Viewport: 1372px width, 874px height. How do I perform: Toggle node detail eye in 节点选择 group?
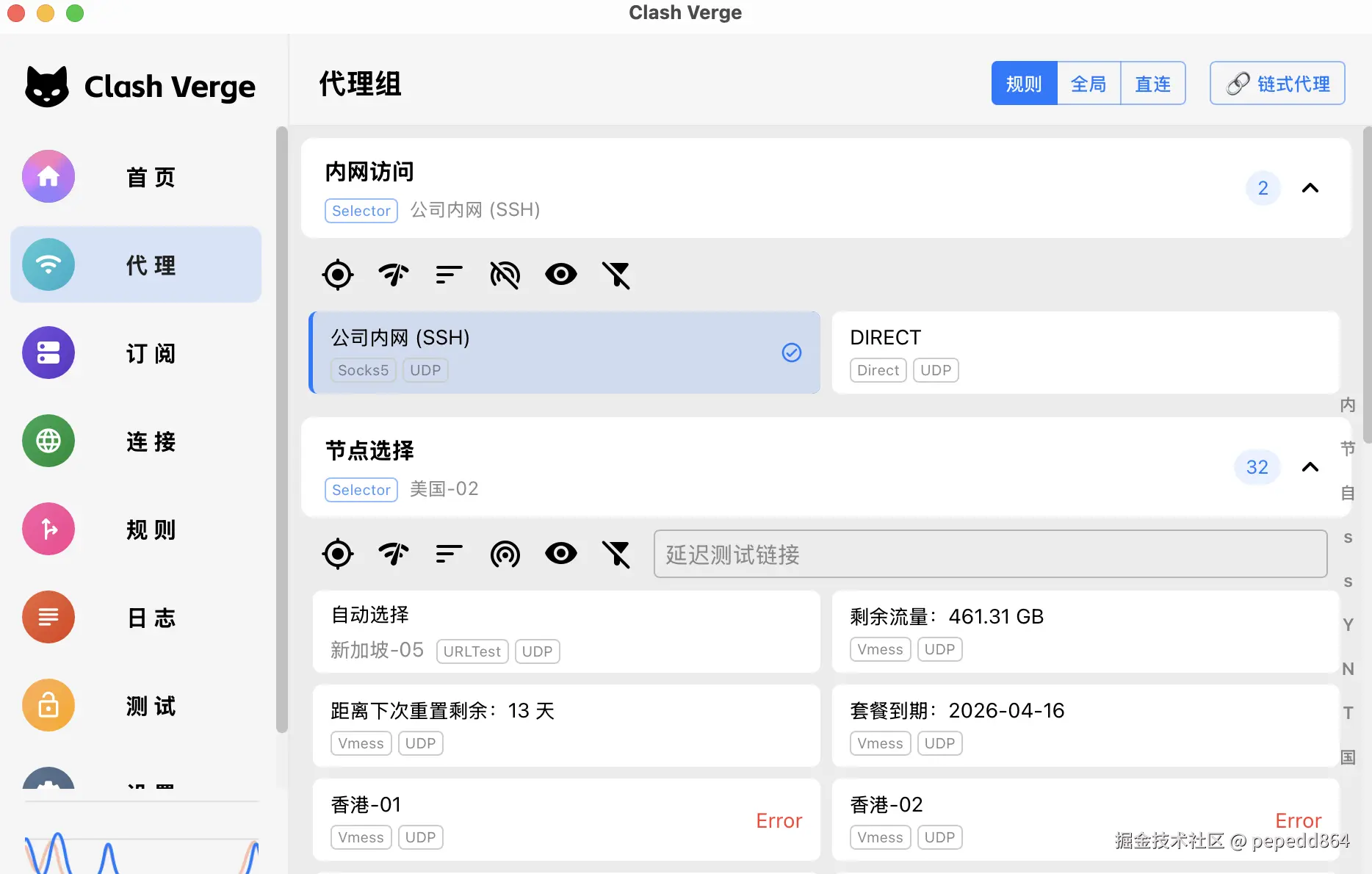[561, 554]
